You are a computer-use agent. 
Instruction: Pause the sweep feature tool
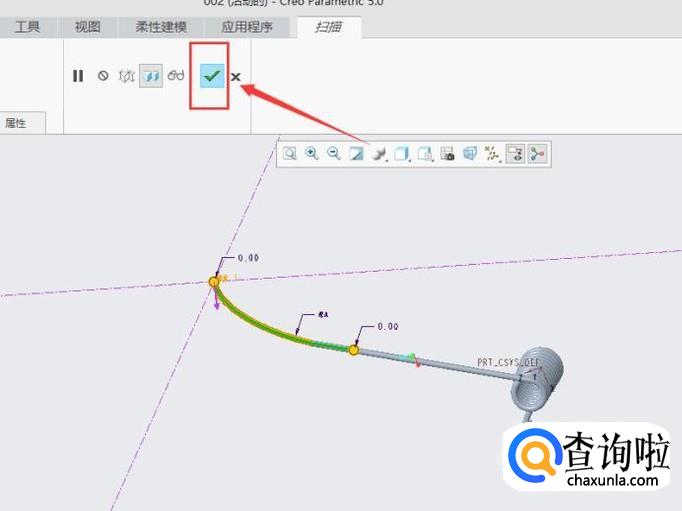pos(78,76)
